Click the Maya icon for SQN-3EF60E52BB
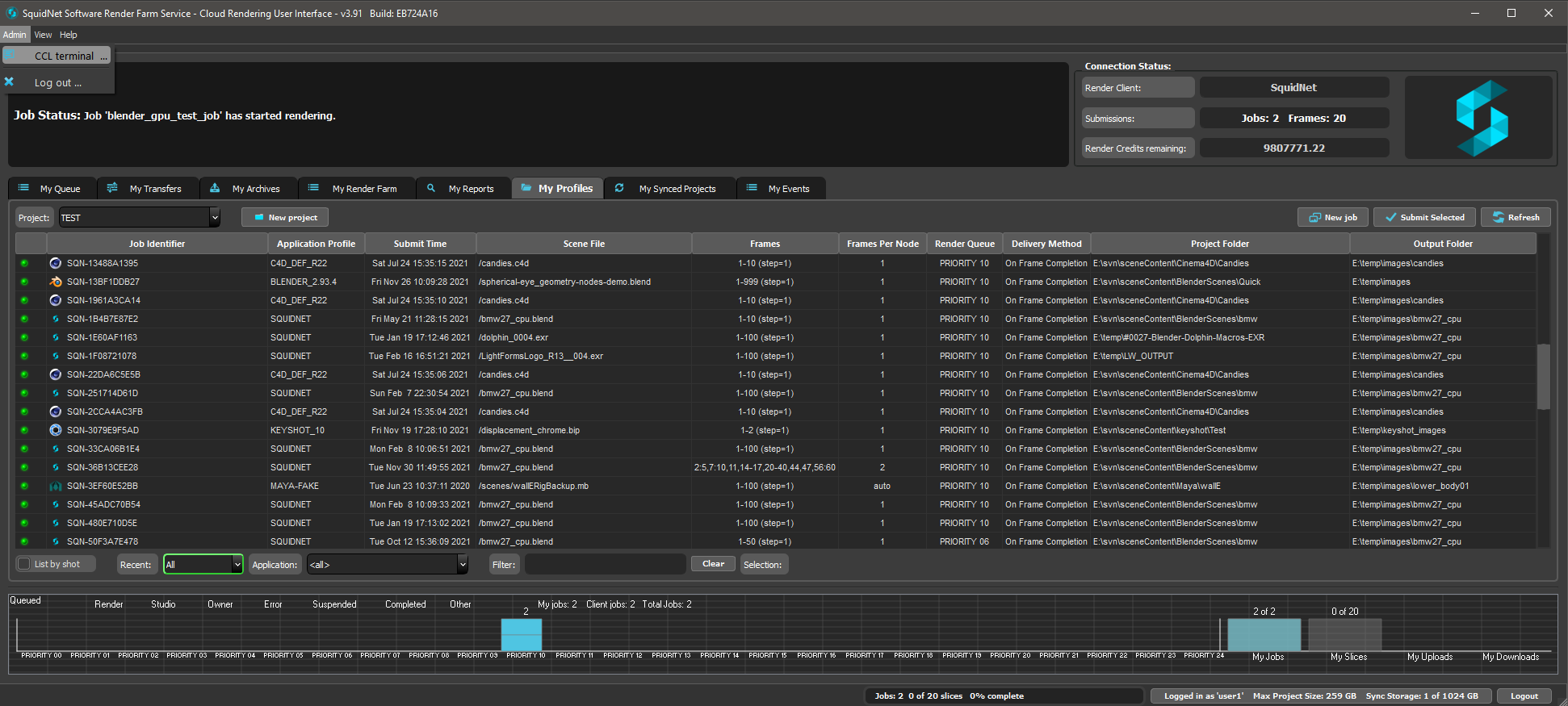 coord(55,486)
